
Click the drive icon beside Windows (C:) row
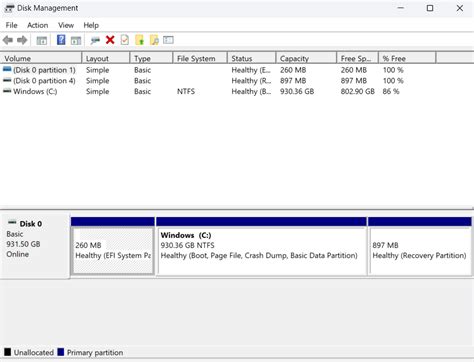click(x=7, y=91)
